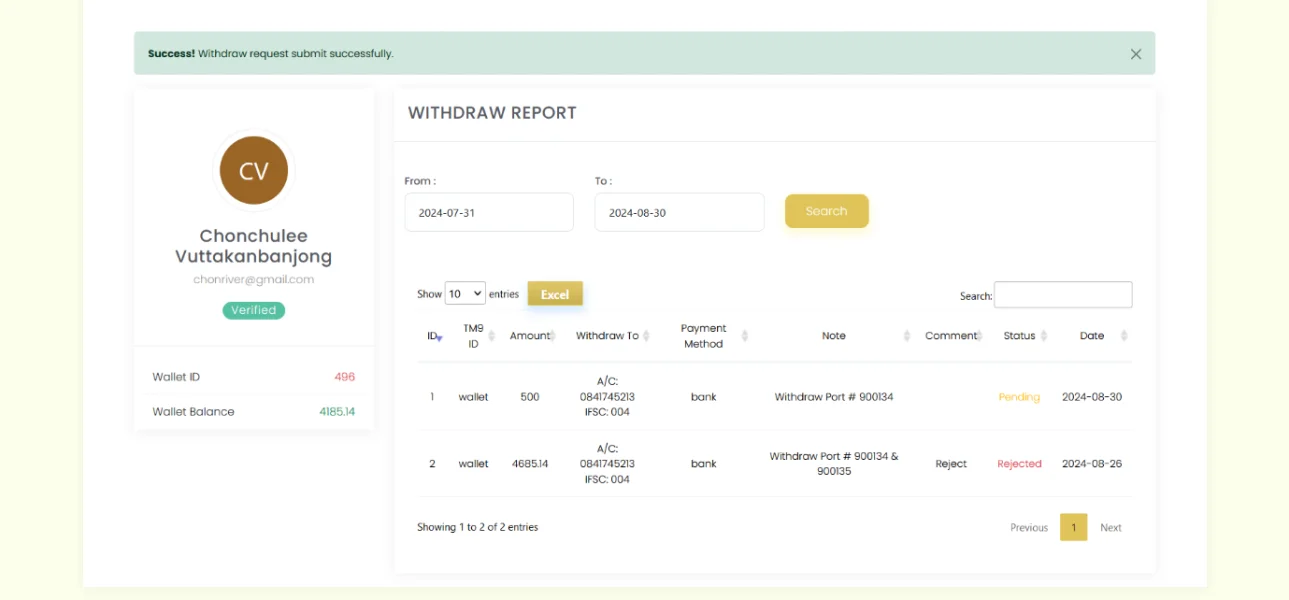Click the CV profile avatar

pyautogui.click(x=254, y=171)
